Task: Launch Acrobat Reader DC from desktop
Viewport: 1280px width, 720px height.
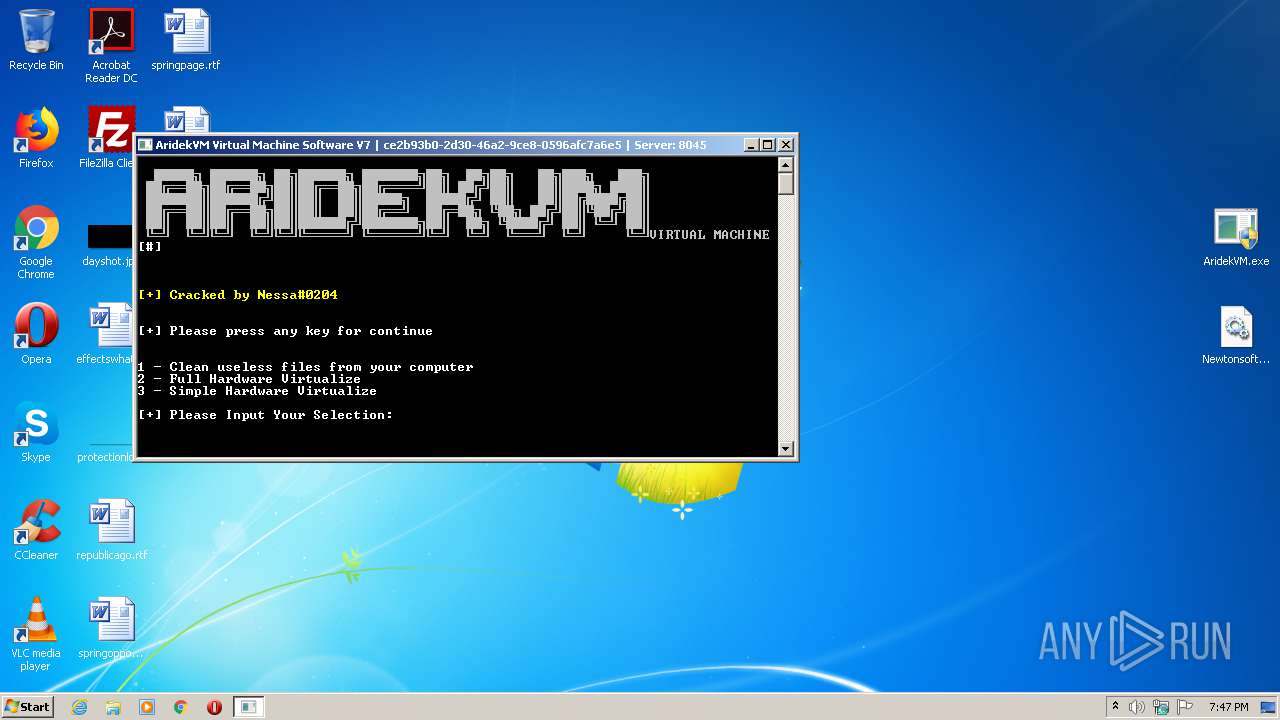Action: [x=111, y=46]
